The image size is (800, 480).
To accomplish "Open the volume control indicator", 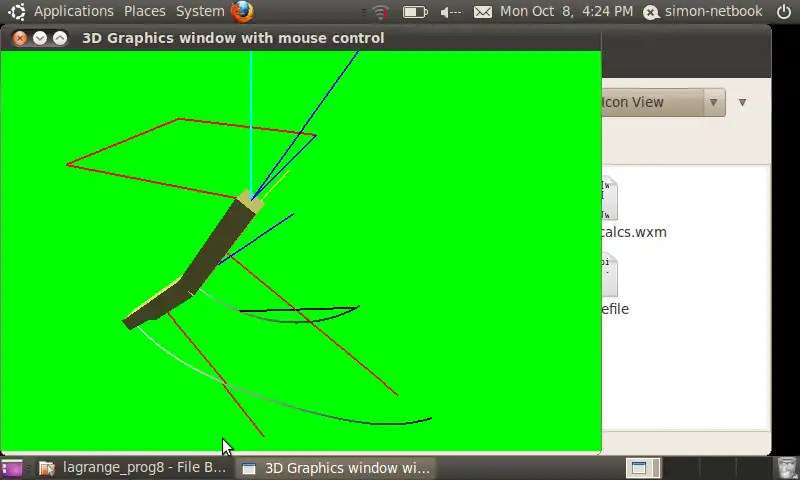I will pyautogui.click(x=451, y=12).
